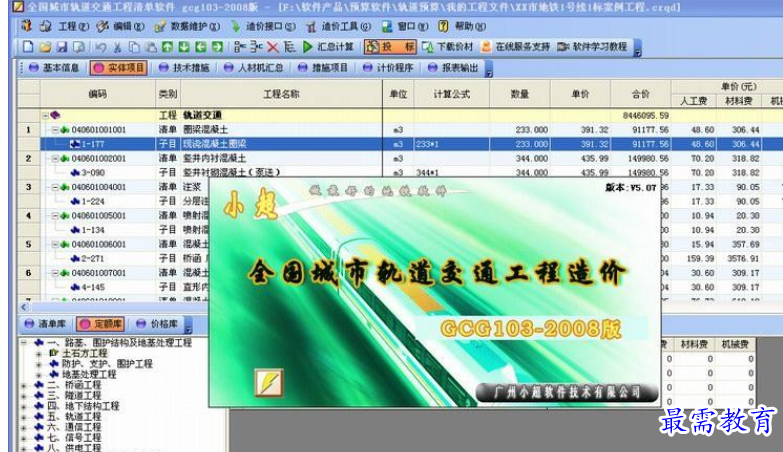Click the insert-child-row tree icon

coord(256,47)
